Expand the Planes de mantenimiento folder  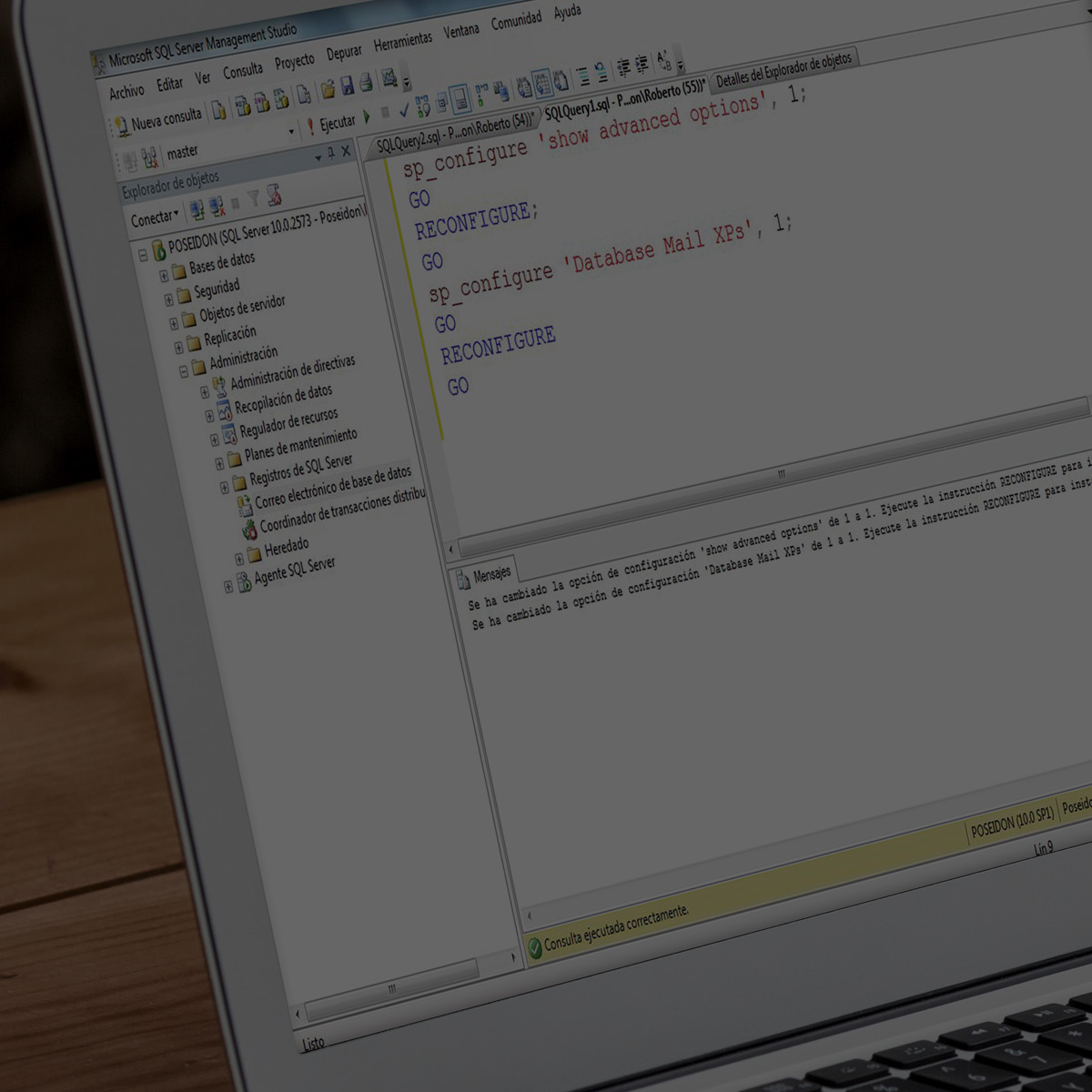219,463
